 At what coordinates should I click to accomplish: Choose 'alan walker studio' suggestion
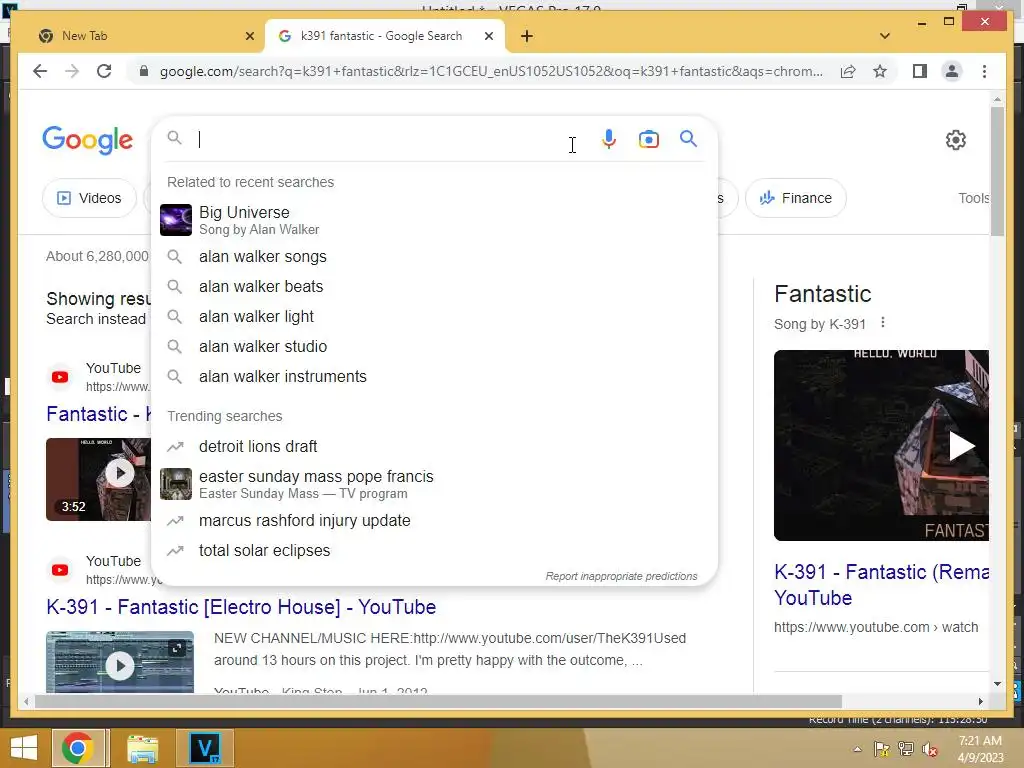click(x=434, y=347)
